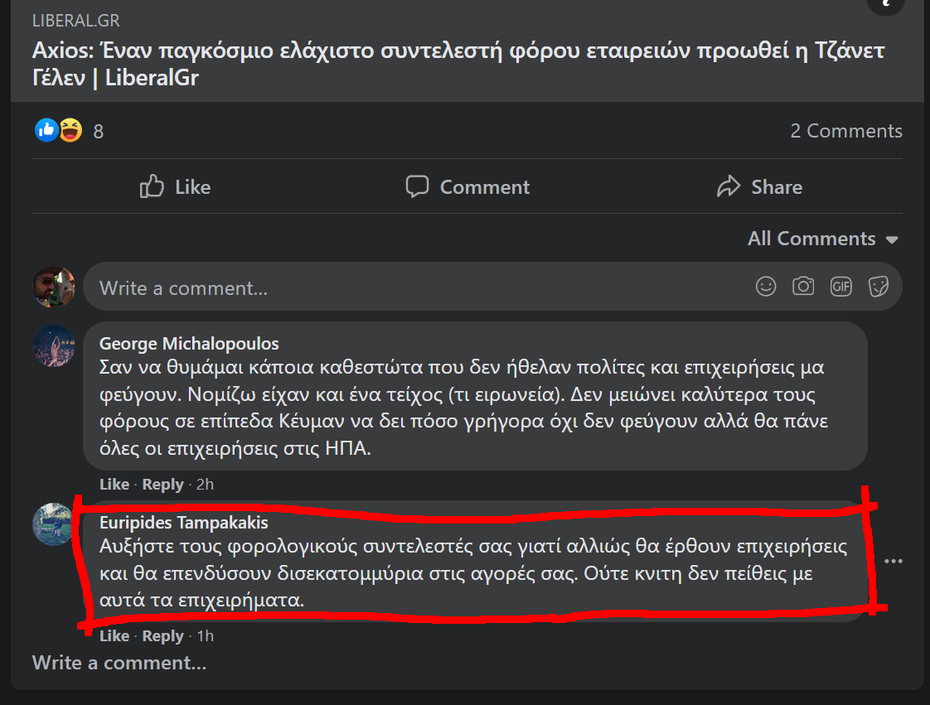Open the emoji picker in comment box
The width and height of the screenshot is (930, 705).
coord(766,287)
